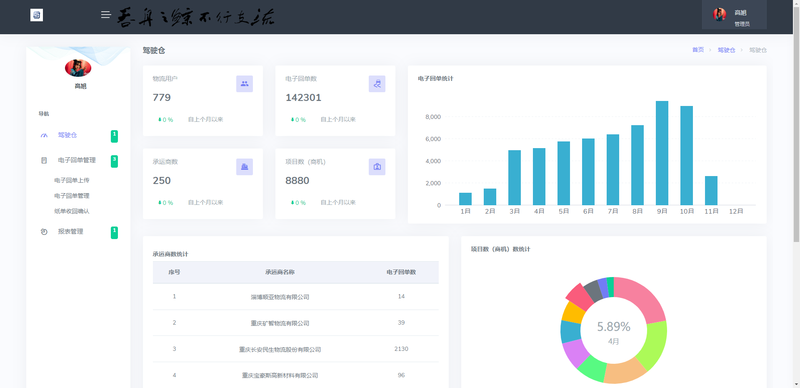Screen dimensions: 800x388
Task: Click the sidebar user avatar picture
Action: point(78,67)
